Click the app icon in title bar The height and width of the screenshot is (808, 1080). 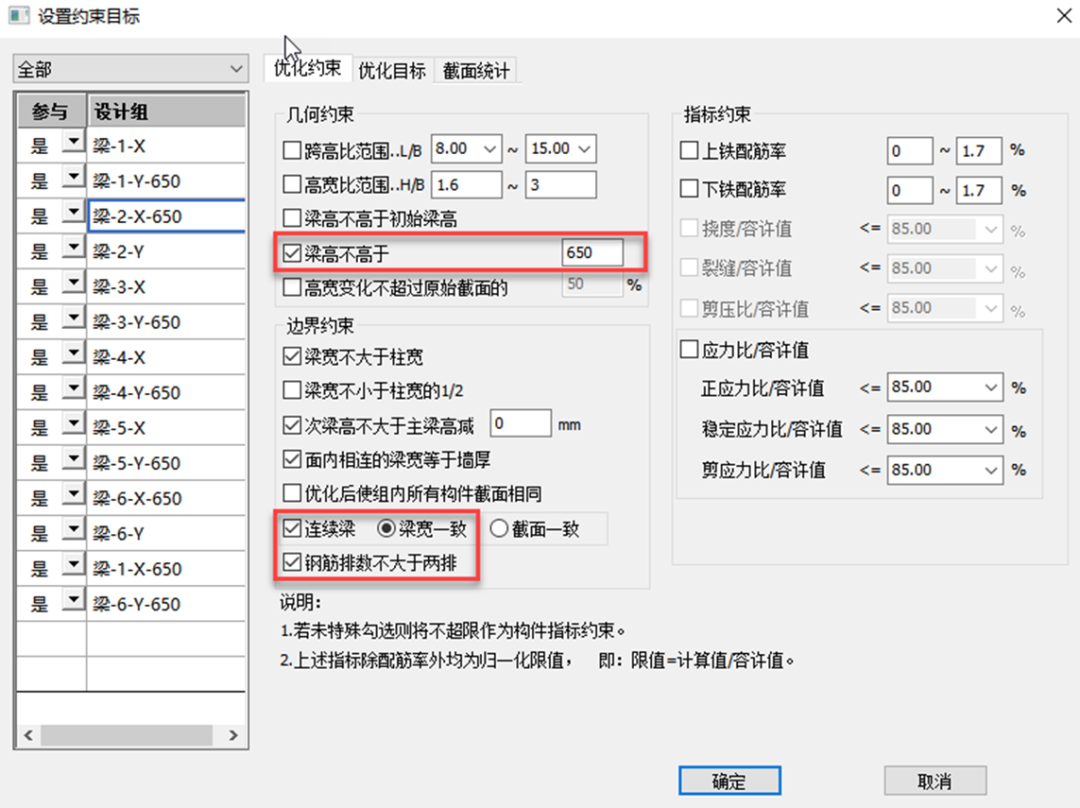point(19,15)
